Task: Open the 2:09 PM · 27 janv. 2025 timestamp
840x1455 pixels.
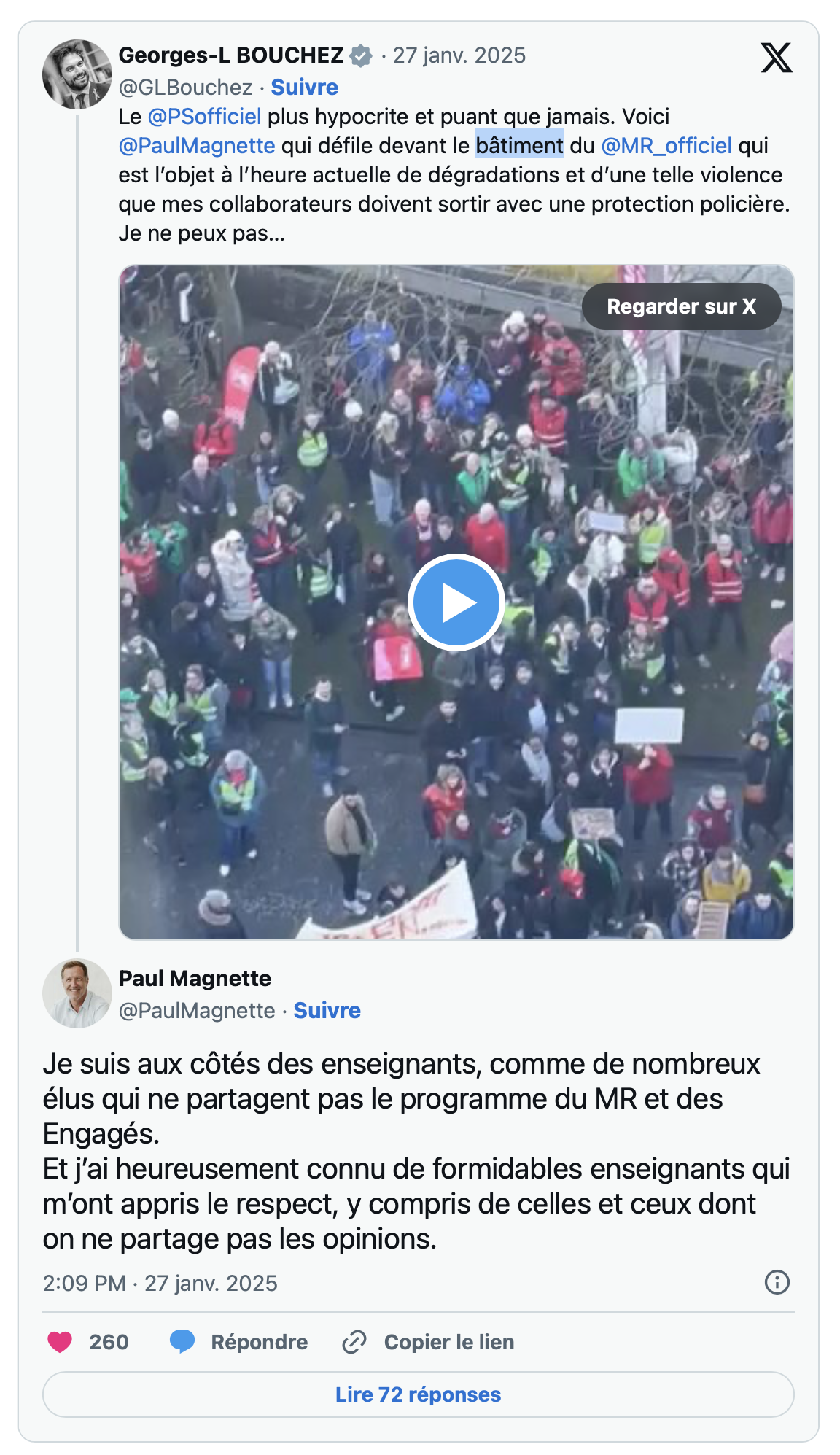Action: click(x=160, y=1283)
